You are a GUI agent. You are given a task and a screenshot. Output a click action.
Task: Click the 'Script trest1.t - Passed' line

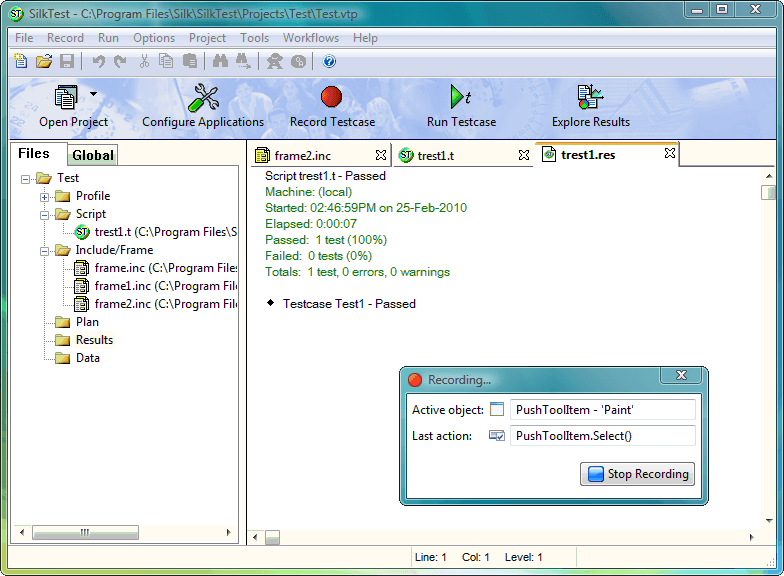[x=325, y=176]
